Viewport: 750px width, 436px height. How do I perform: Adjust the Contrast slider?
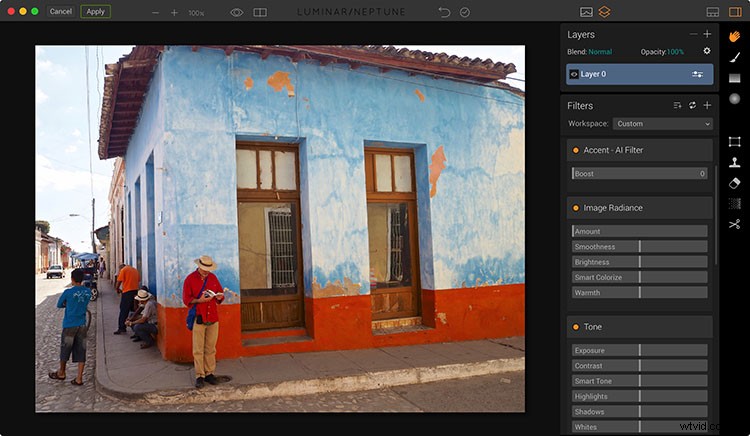(640, 366)
